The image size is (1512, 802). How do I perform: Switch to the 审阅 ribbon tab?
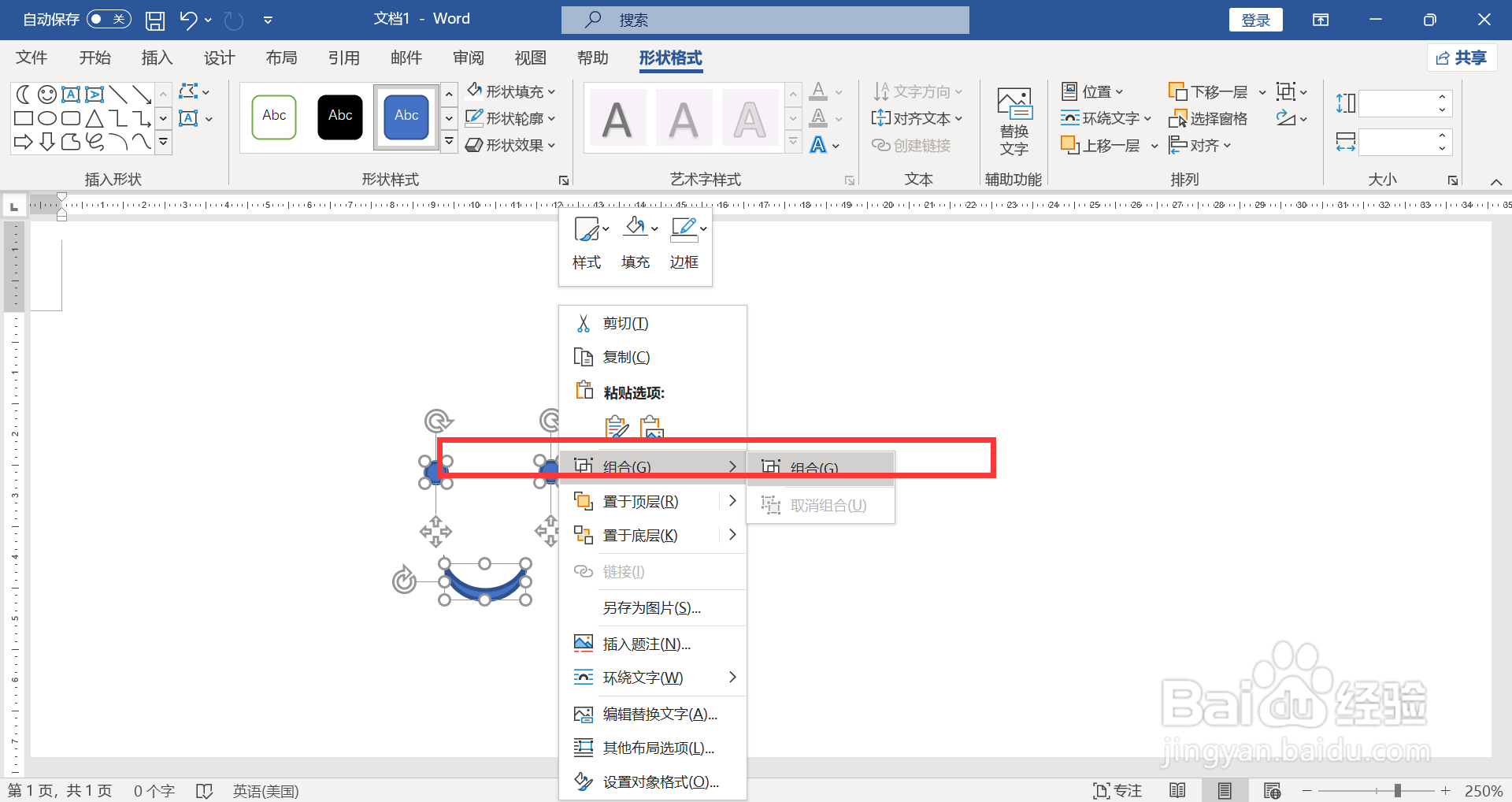coord(469,57)
